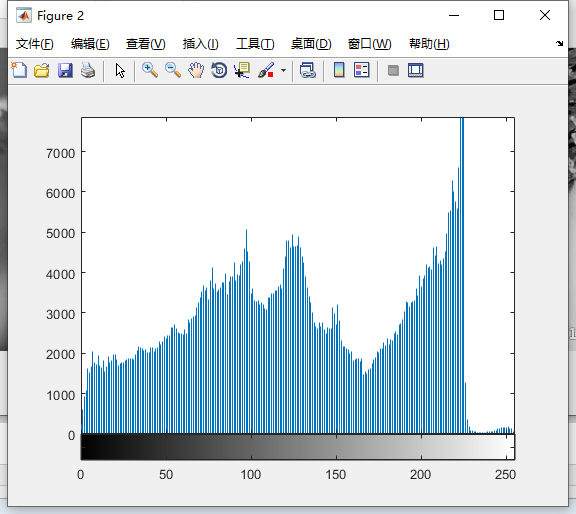The width and height of the screenshot is (576, 514).
Task: Open the 工具(T) menu
Action: click(255, 44)
